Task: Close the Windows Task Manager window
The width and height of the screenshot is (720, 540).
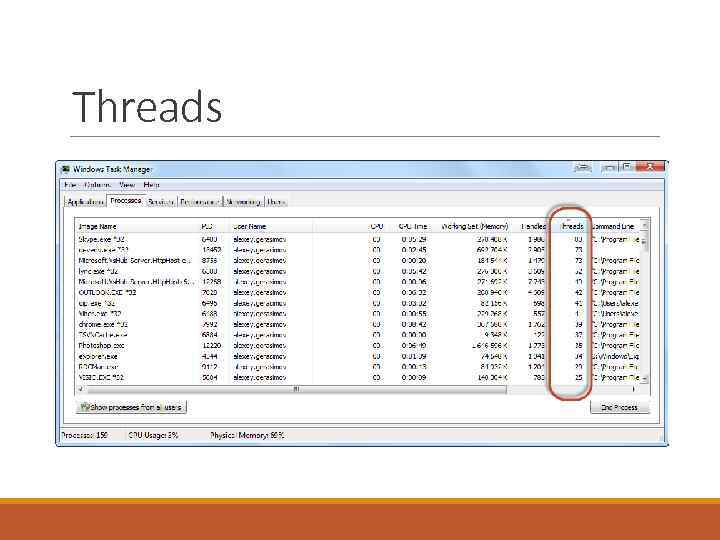Action: pos(651,167)
